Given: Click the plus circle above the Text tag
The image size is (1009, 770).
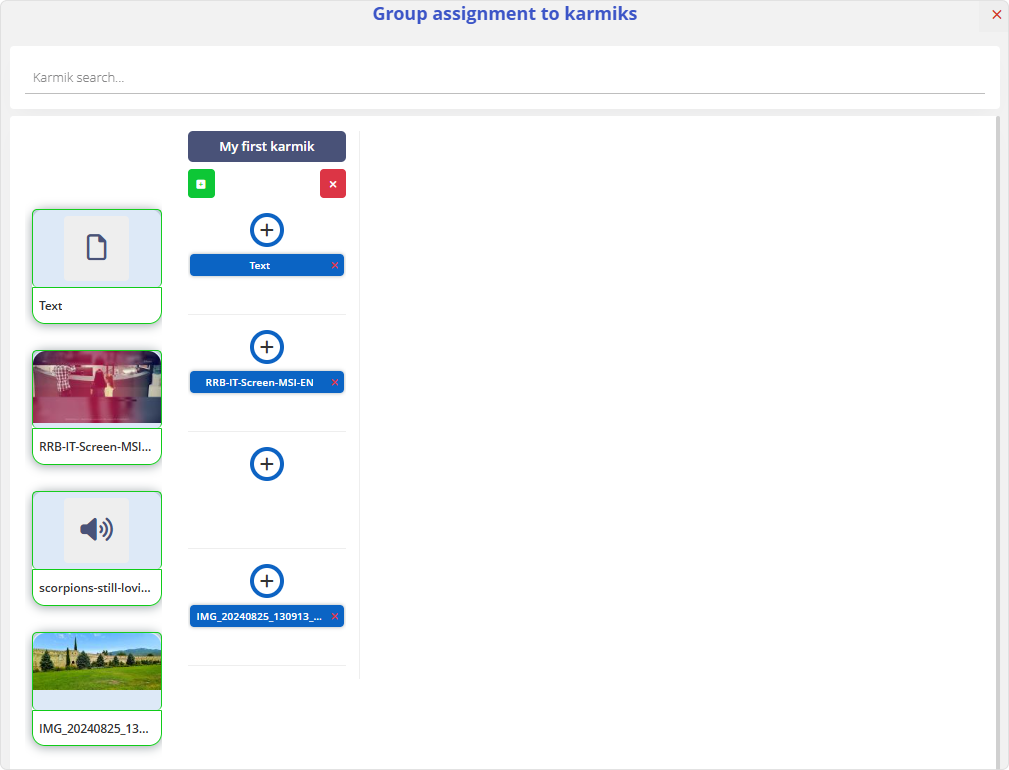Looking at the screenshot, I should coord(267,230).
